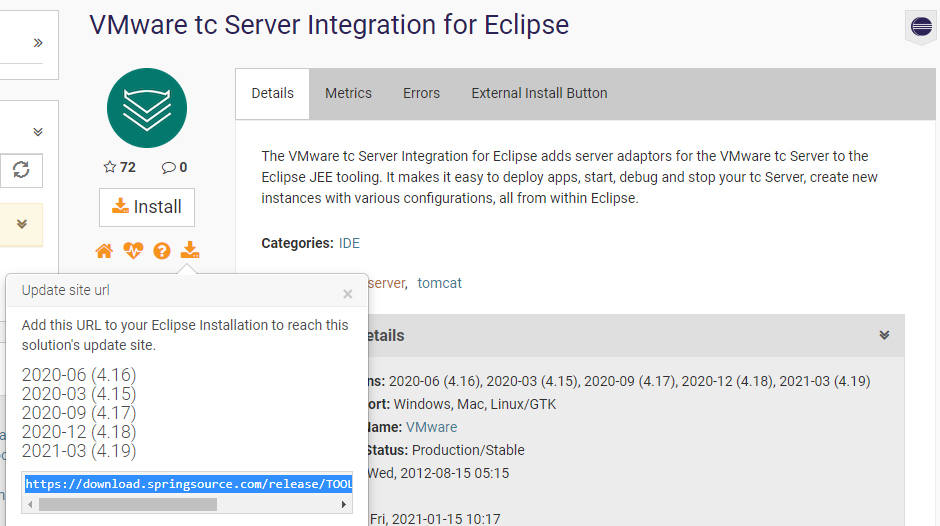The width and height of the screenshot is (940, 526).
Task: Follow the server tag link
Action: pos(387,283)
